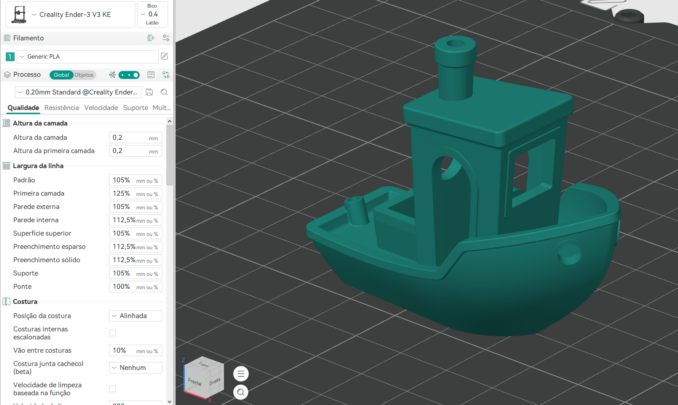
Task: Click the Suporte line width field
Action: [135, 273]
